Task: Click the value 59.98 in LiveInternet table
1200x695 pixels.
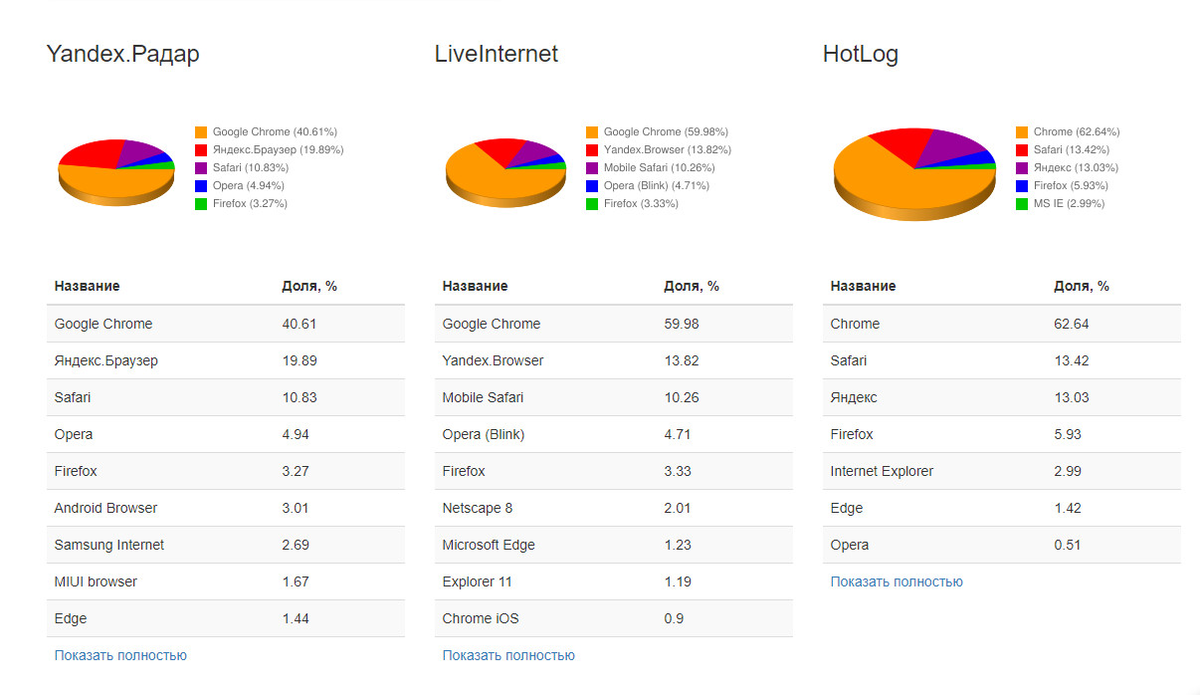Action: pyautogui.click(x=681, y=324)
